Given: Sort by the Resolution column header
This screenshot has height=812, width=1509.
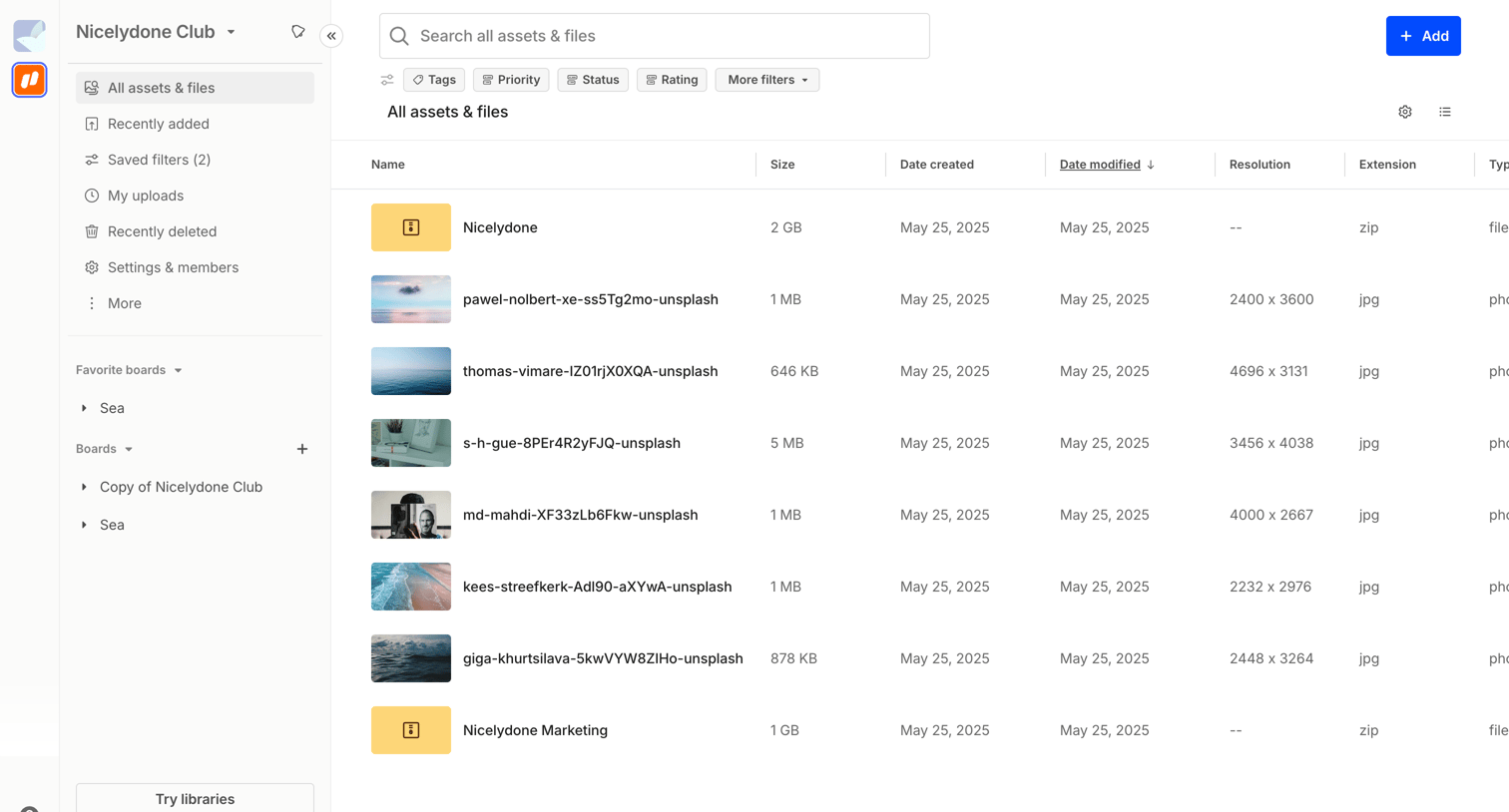Looking at the screenshot, I should 1259,165.
